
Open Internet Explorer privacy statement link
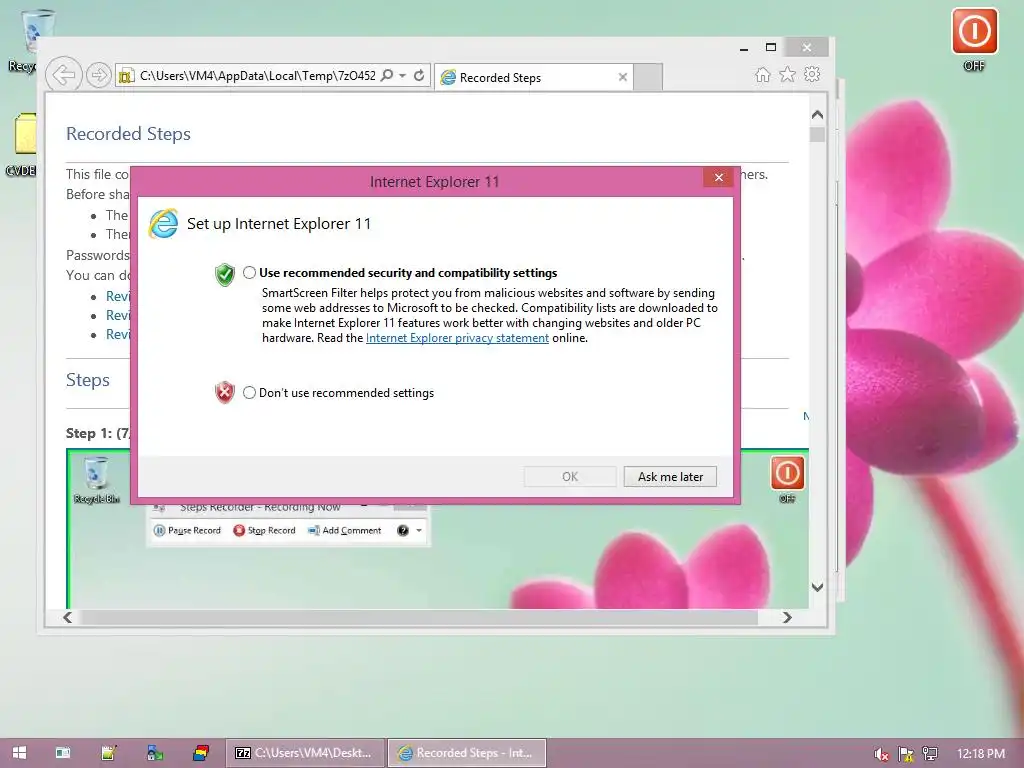coord(457,338)
